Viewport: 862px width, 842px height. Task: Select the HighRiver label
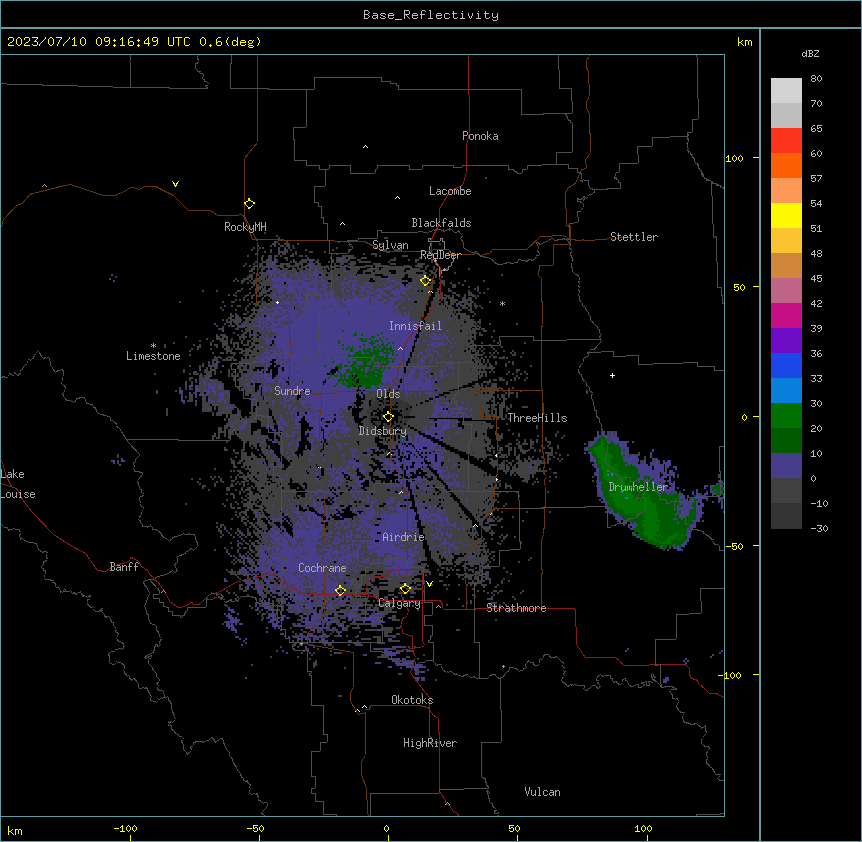click(430, 743)
